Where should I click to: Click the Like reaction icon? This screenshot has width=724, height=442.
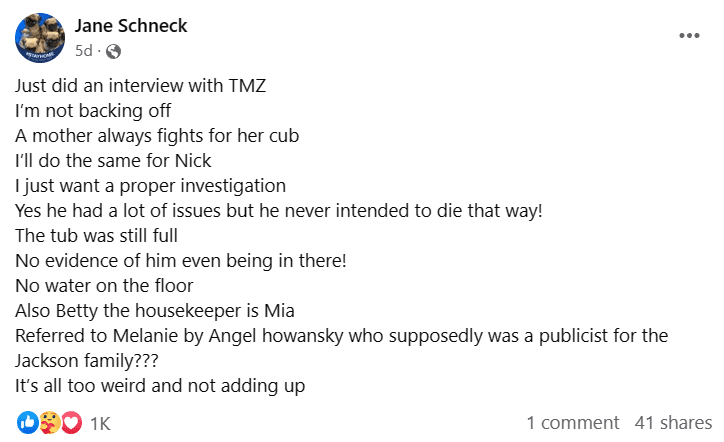tap(28, 422)
